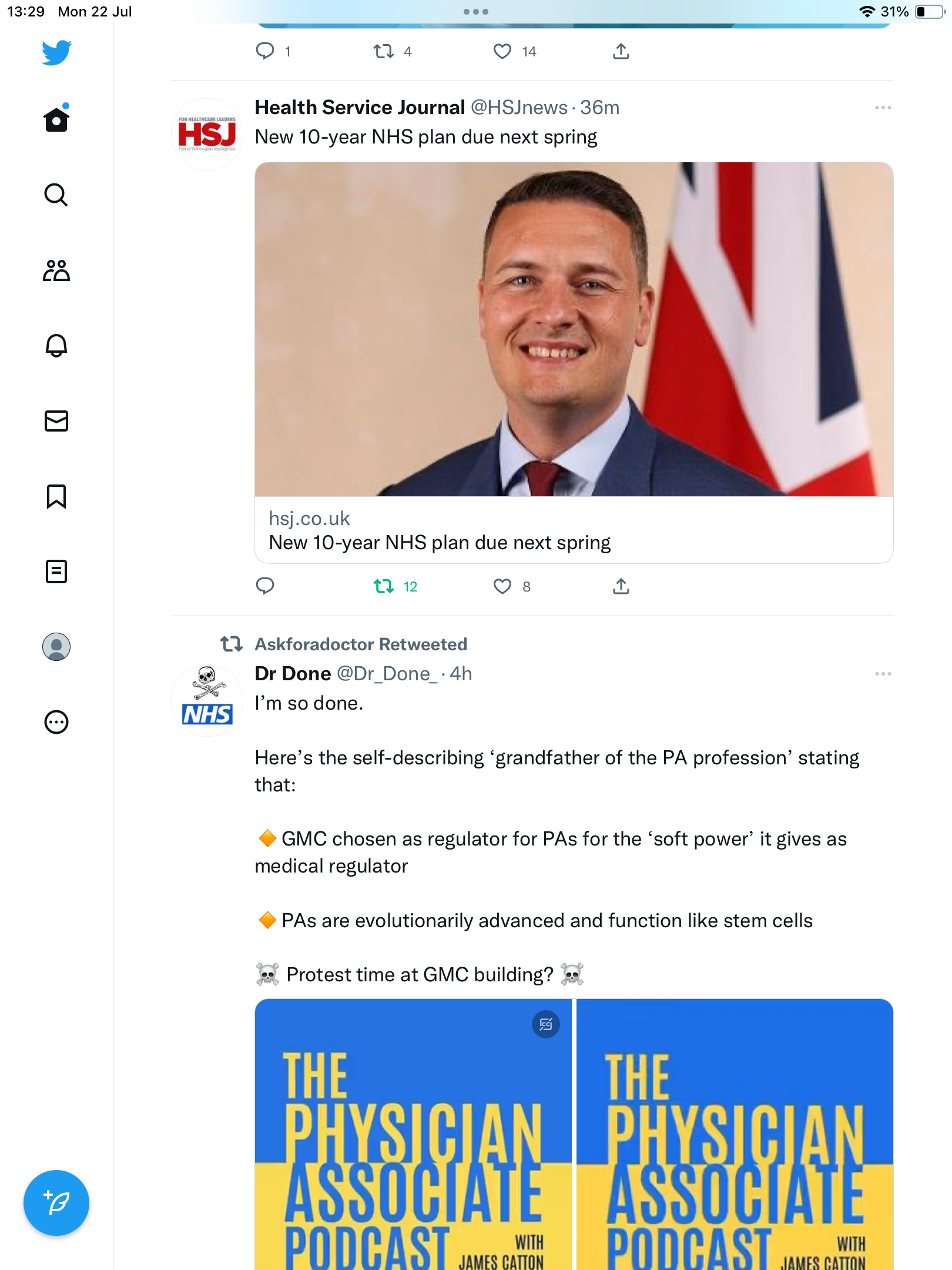
Task: Open Bookmarks in the sidebar
Action: click(56, 496)
